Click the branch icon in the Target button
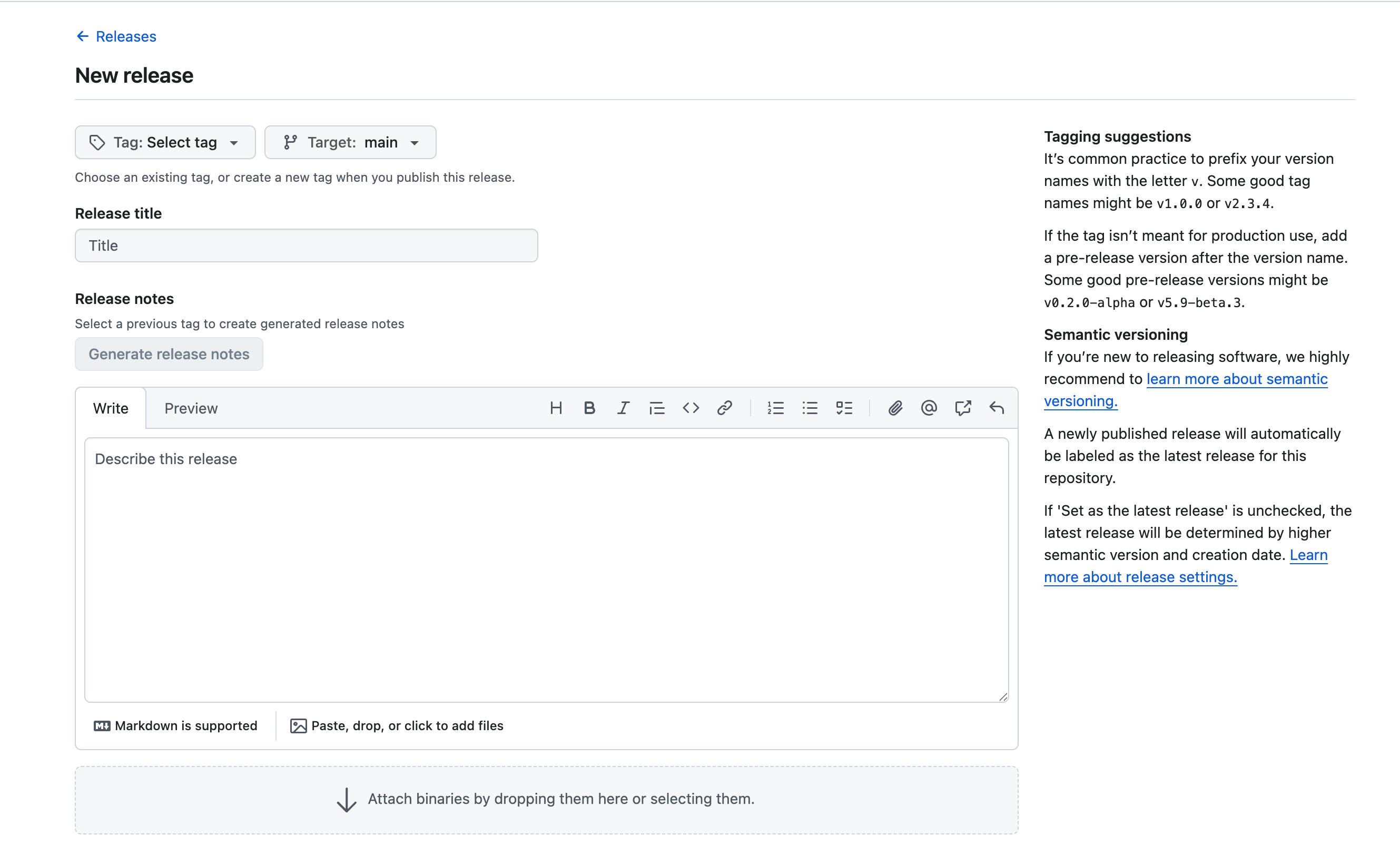Viewport: 1400px width, 845px height. (x=290, y=142)
